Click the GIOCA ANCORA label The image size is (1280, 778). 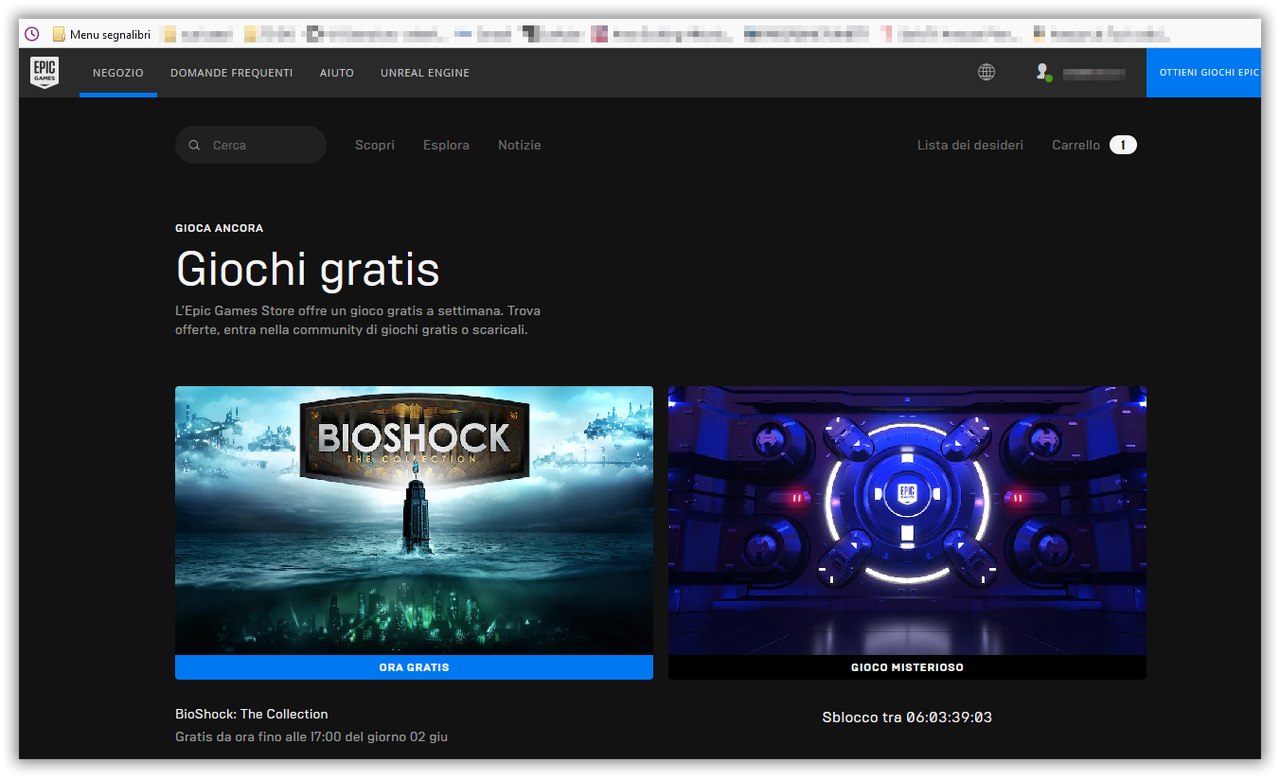tap(219, 228)
